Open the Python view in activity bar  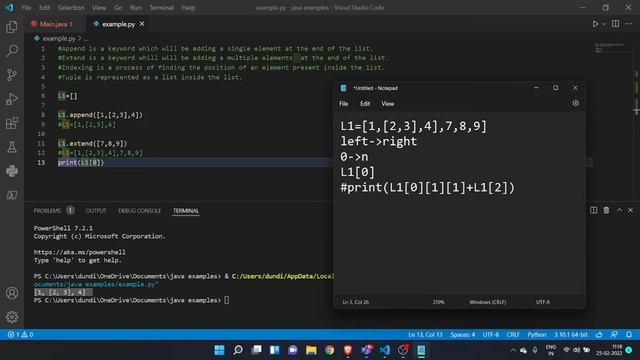tap(12, 171)
